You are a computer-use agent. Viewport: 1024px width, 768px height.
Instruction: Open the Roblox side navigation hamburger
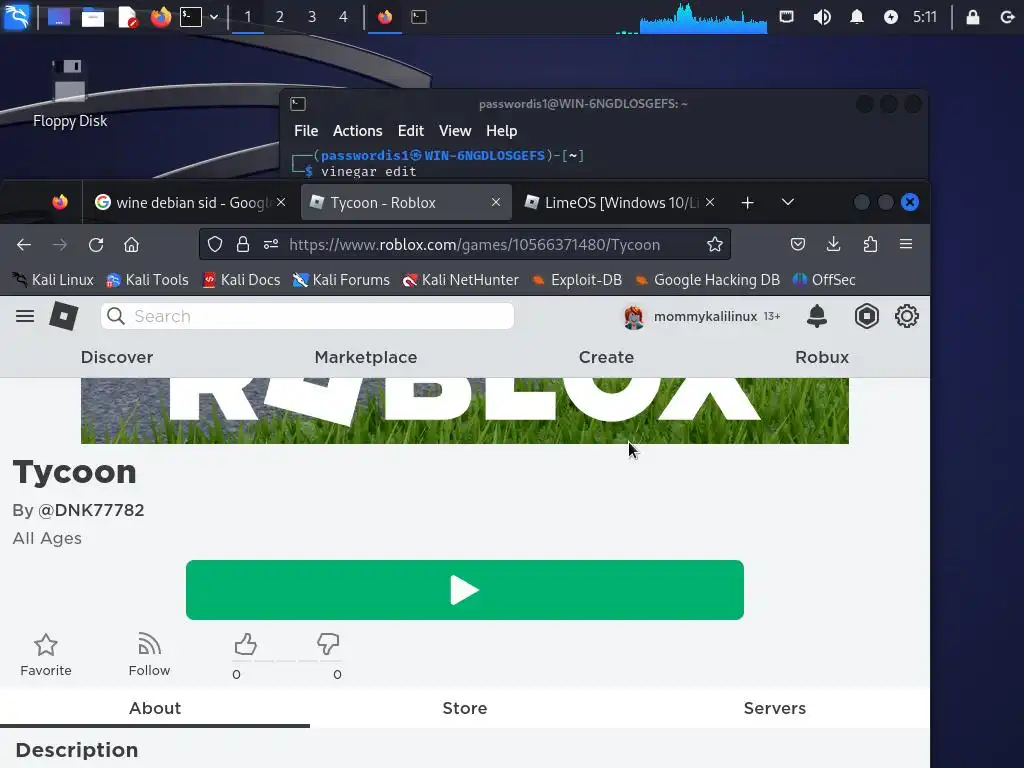point(25,316)
